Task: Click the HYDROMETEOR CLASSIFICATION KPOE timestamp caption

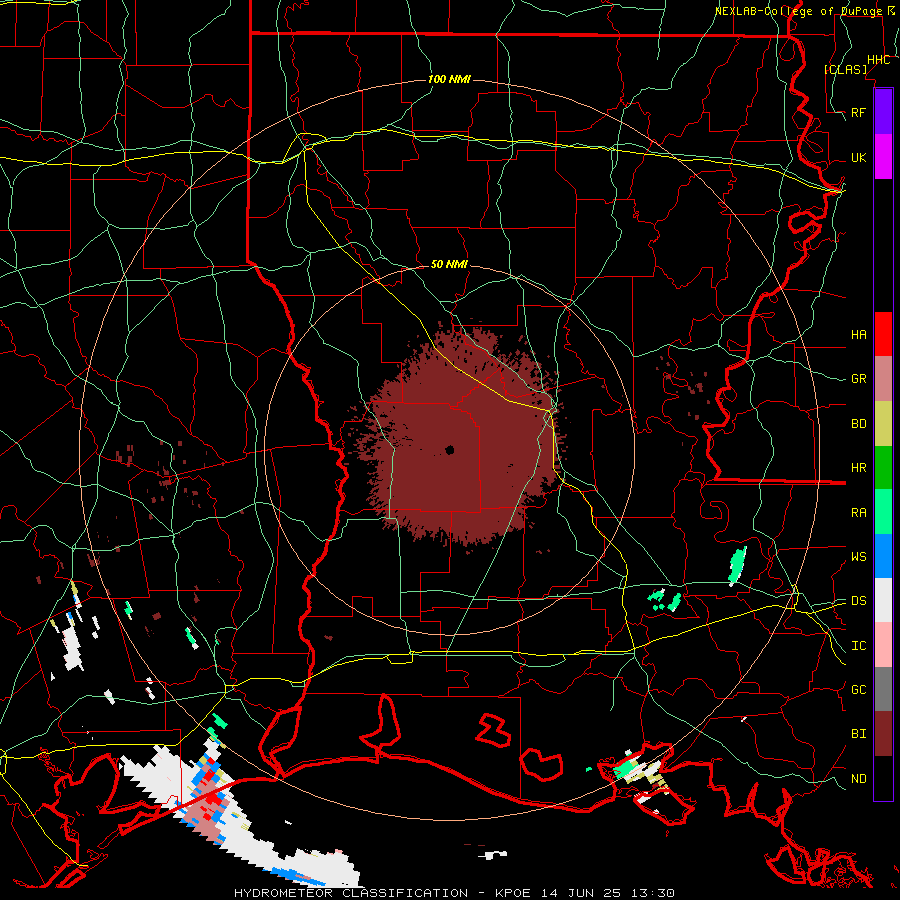Action: click(454, 893)
